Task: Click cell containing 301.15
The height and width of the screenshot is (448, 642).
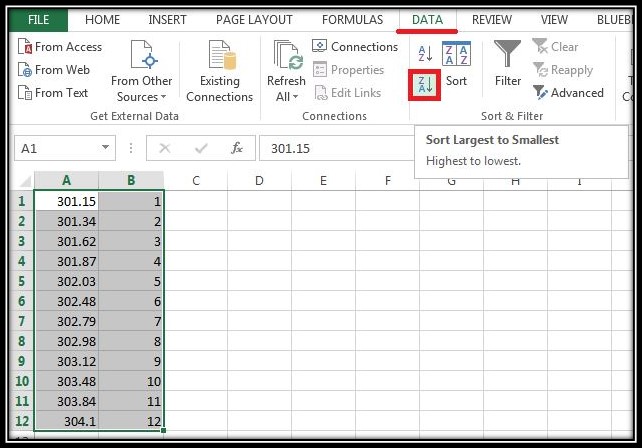Action: (66, 201)
